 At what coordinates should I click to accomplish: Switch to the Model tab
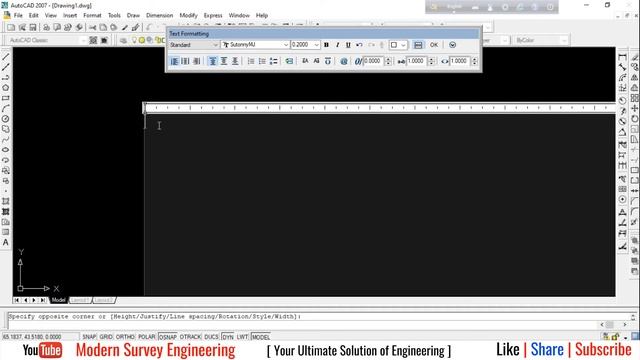(x=58, y=300)
